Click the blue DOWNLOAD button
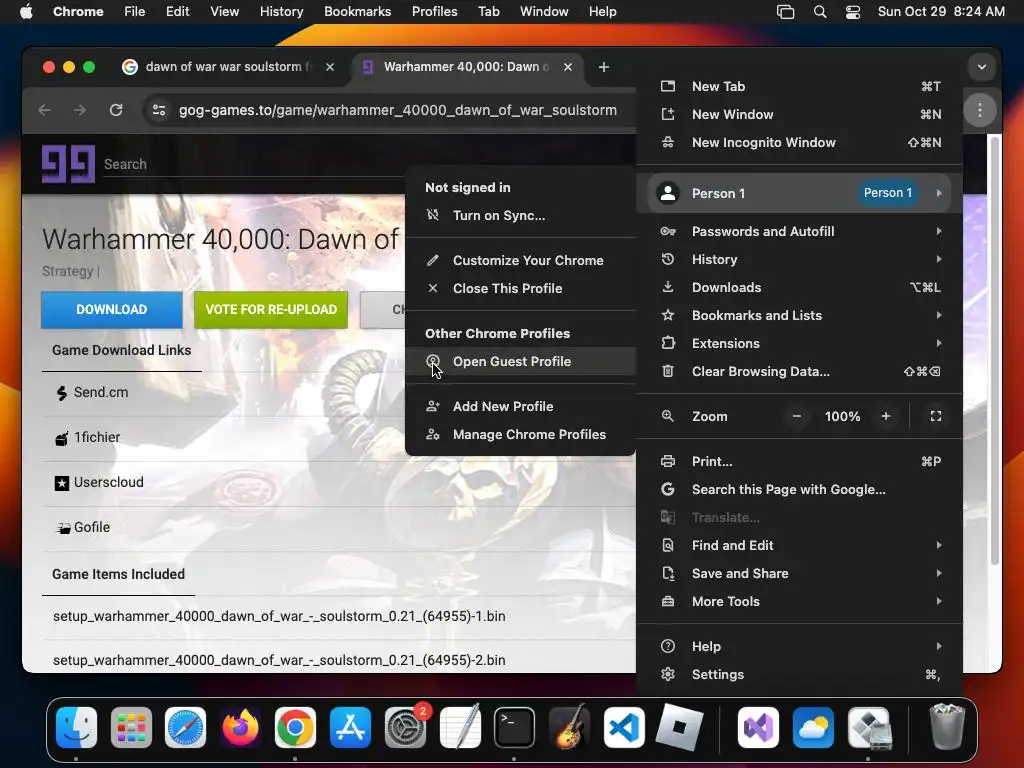Viewport: 1024px width, 768px height. [x=112, y=310]
